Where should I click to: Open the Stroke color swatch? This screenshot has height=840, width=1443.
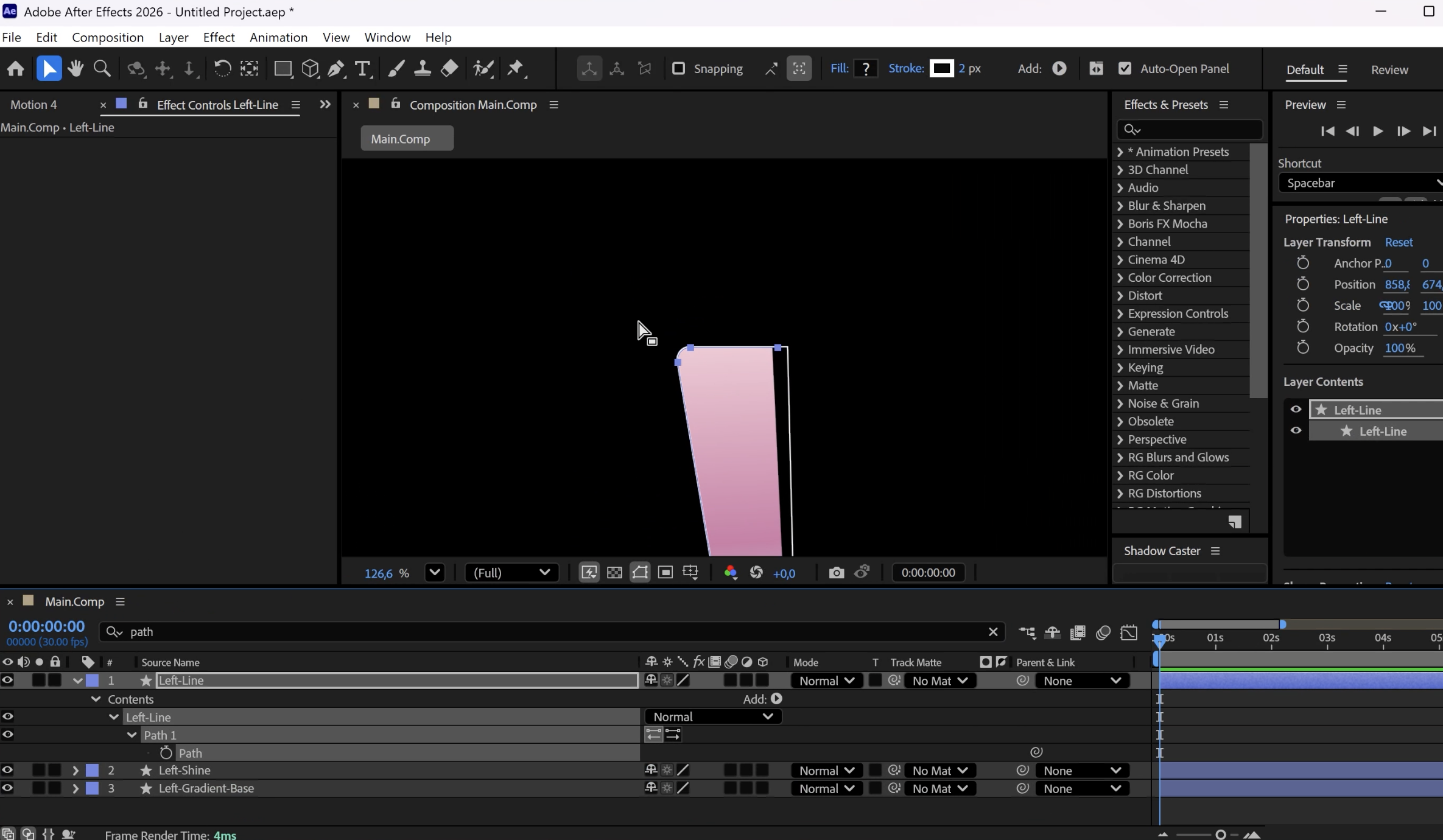[x=941, y=69]
